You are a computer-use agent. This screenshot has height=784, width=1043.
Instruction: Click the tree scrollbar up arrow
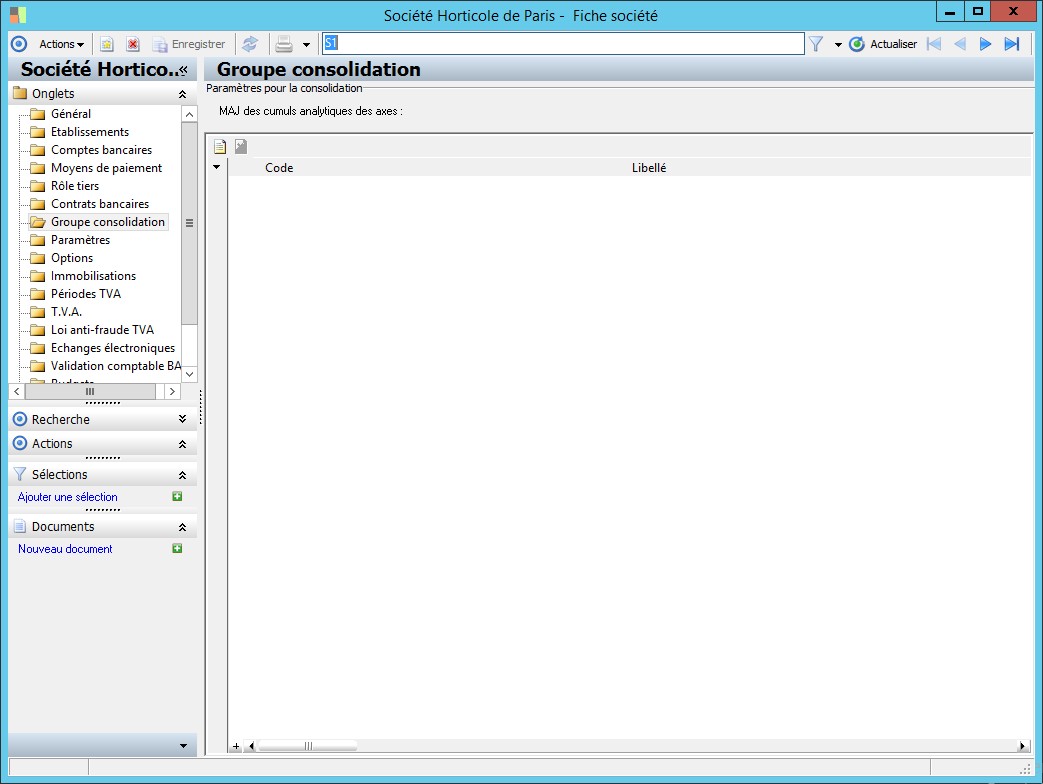pyautogui.click(x=190, y=114)
